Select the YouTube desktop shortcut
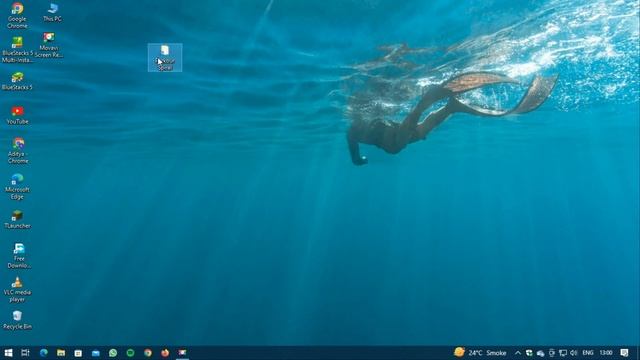 pos(17,115)
